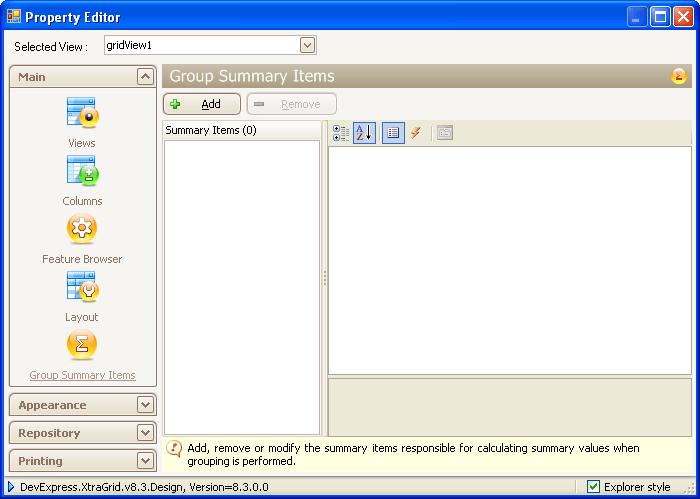The width and height of the screenshot is (700, 499).
Task: Click the Feature Browser label
Action: pyautogui.click(x=82, y=259)
